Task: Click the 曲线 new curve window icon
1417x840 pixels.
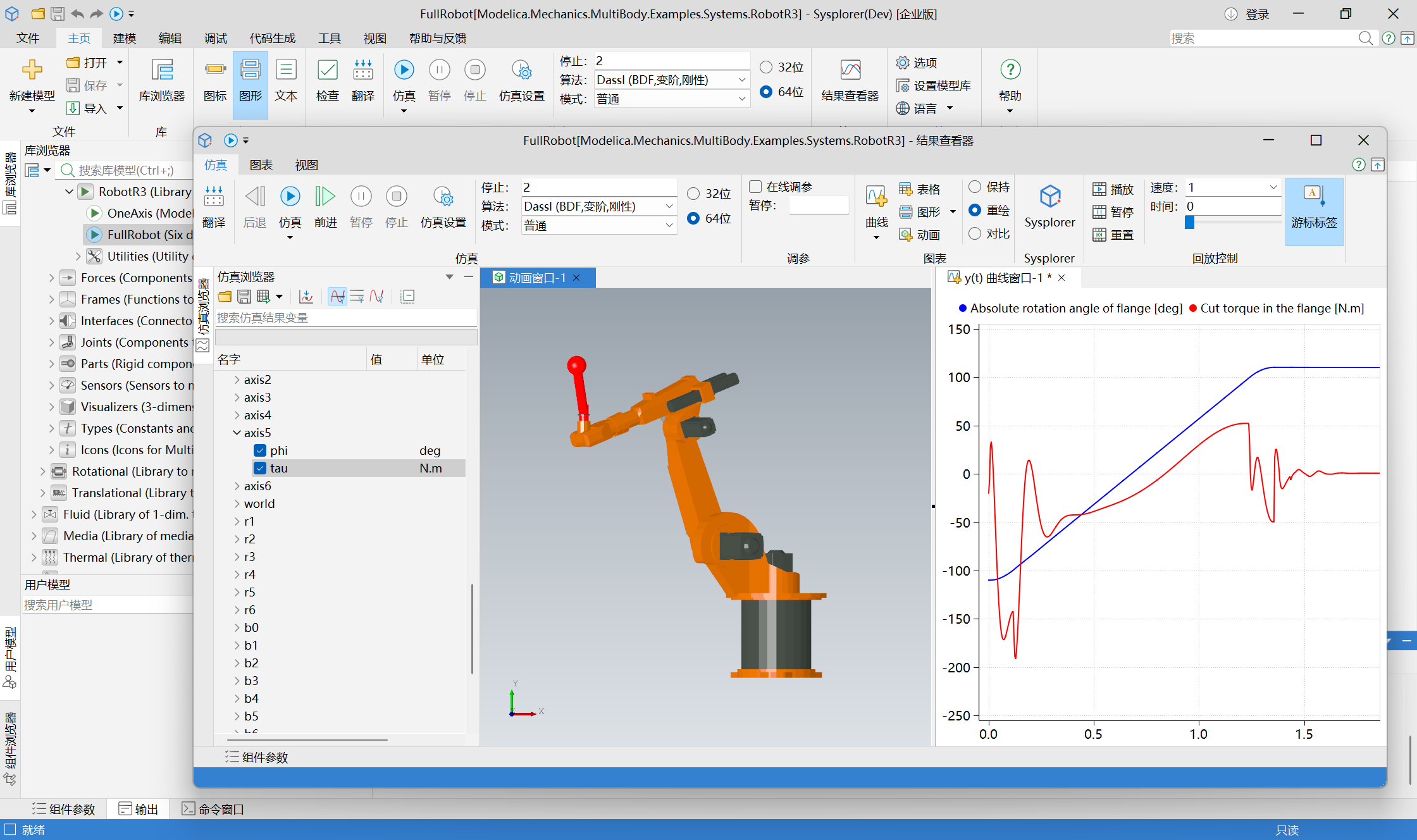Action: [x=876, y=197]
